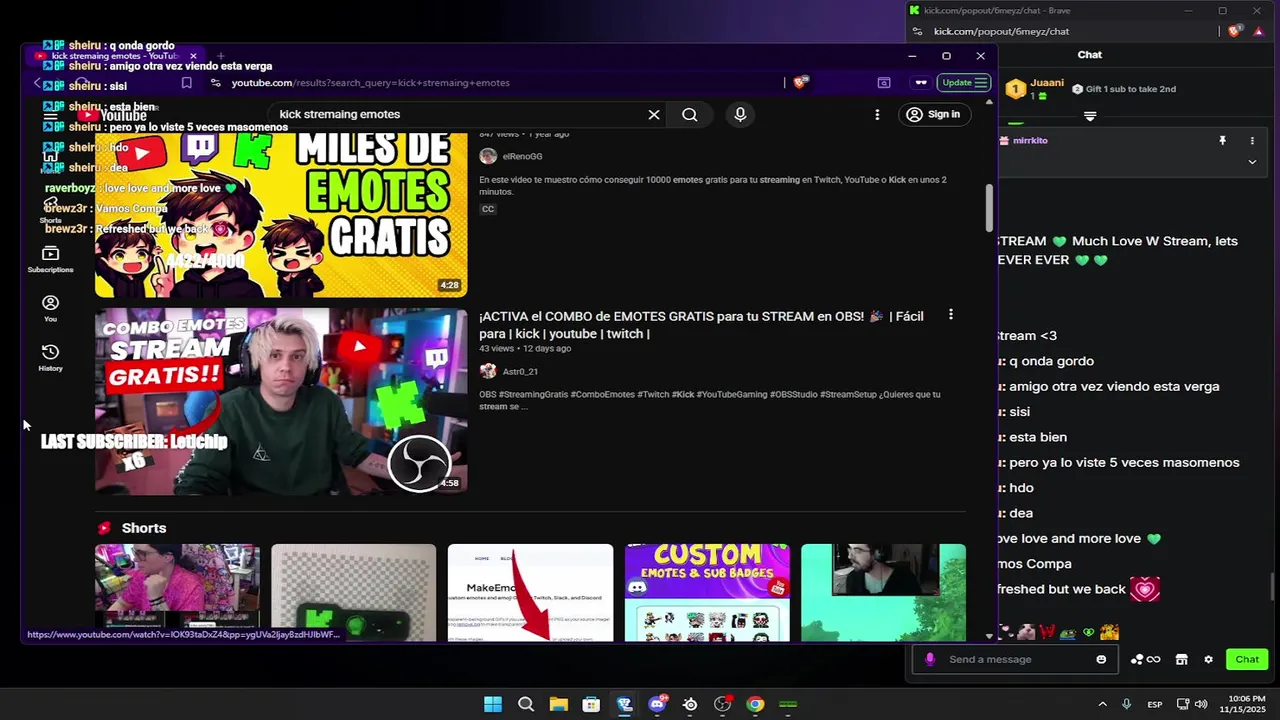Image resolution: width=1280 pixels, height=720 pixels.
Task: Open Brave menu via Update button
Action: pos(964,83)
